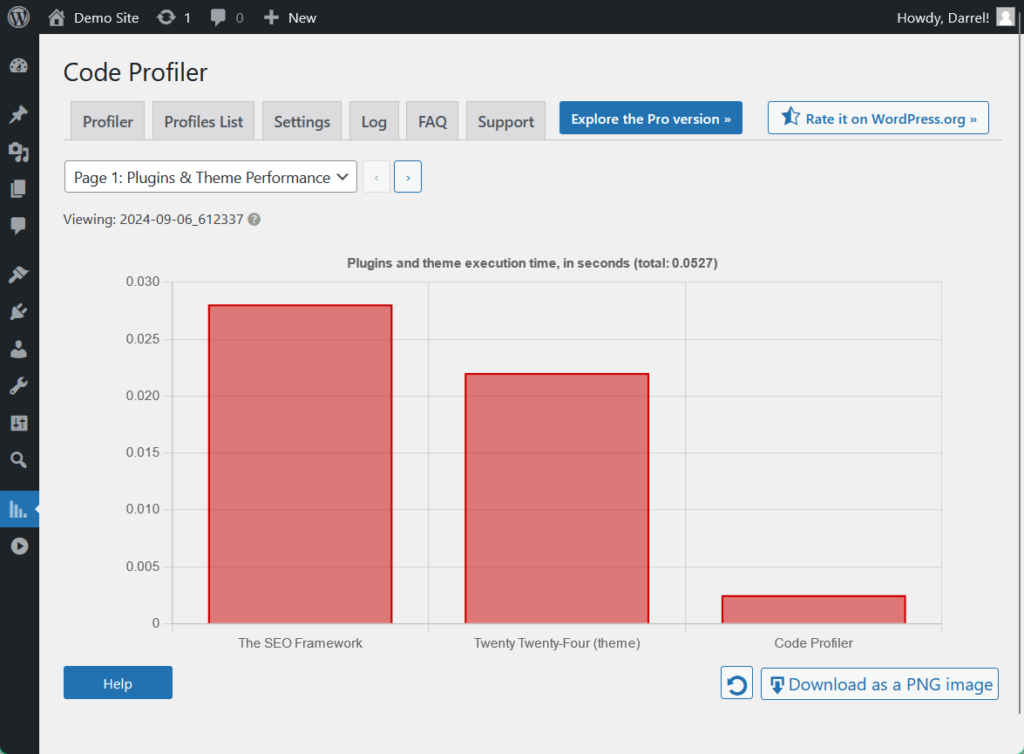Open Settings sidebar sliders icon
Screen dimensions: 1024x754
pos(19,423)
